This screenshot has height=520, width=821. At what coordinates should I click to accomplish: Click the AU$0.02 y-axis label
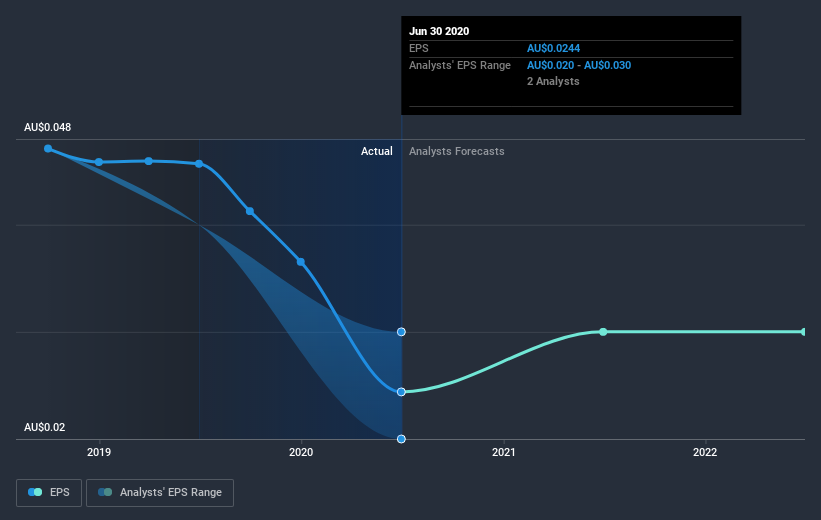[x=45, y=427]
